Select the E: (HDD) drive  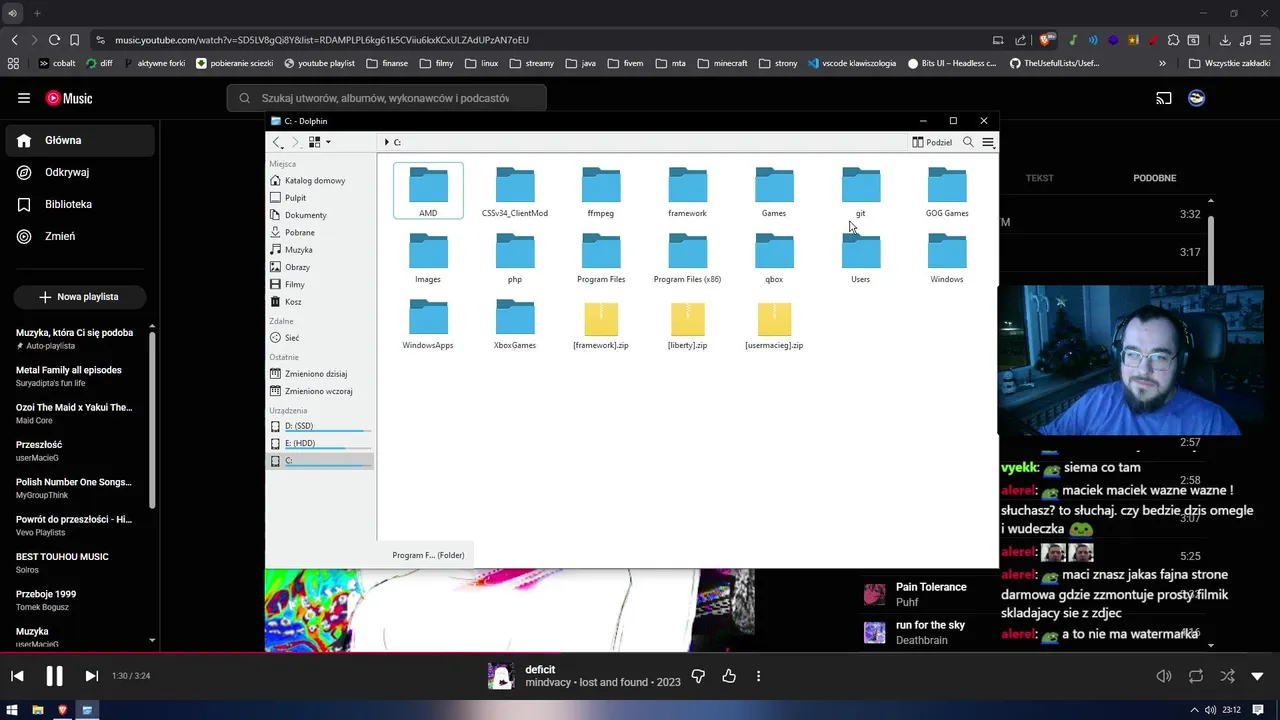pos(320,444)
